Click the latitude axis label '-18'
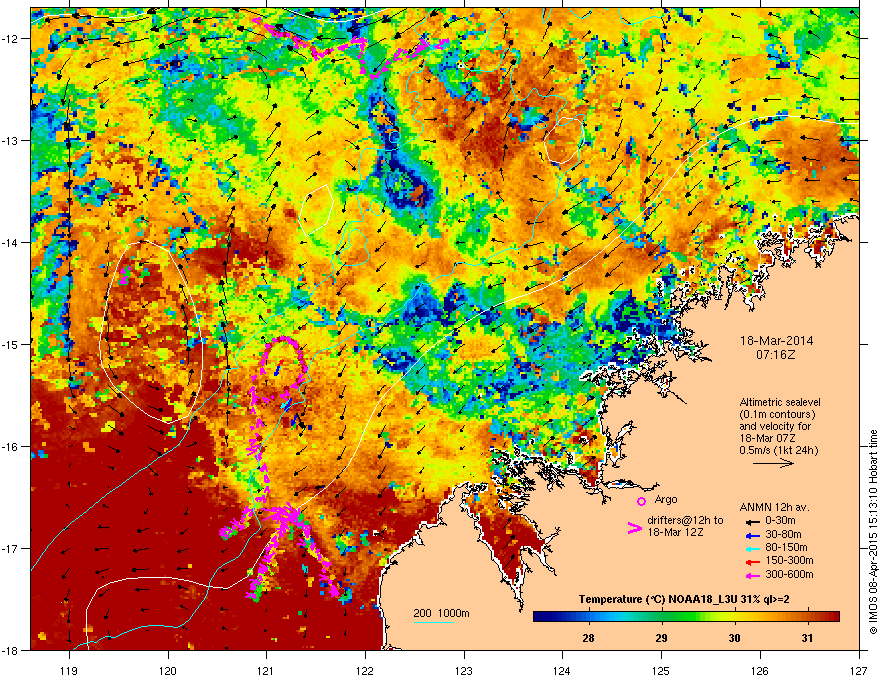Screen dimensions: 880x680 pos(10,650)
